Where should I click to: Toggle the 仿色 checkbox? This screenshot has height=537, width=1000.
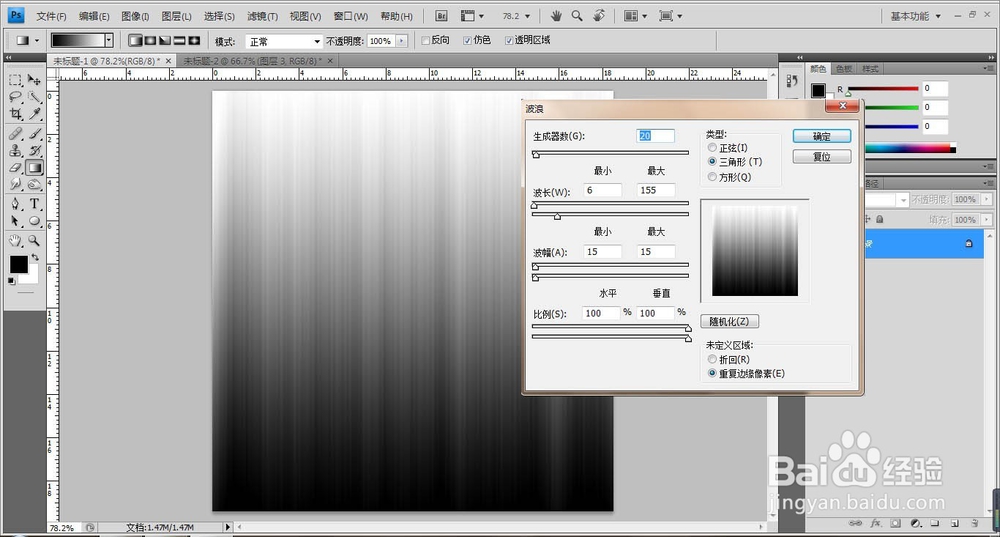click(x=467, y=41)
